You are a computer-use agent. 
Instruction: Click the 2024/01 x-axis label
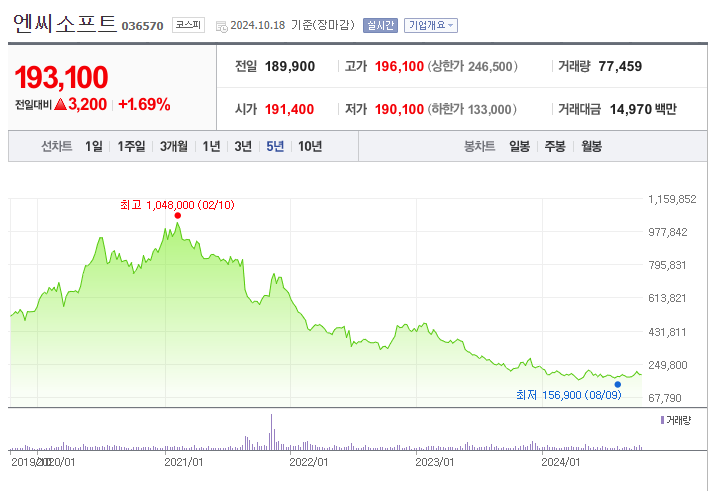pos(560,462)
